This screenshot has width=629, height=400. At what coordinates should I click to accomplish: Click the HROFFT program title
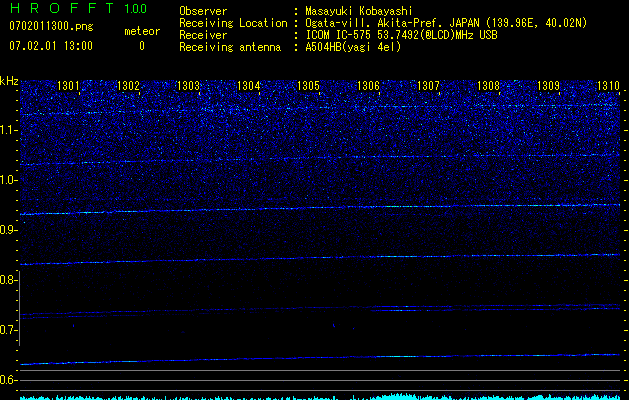[x=61, y=8]
